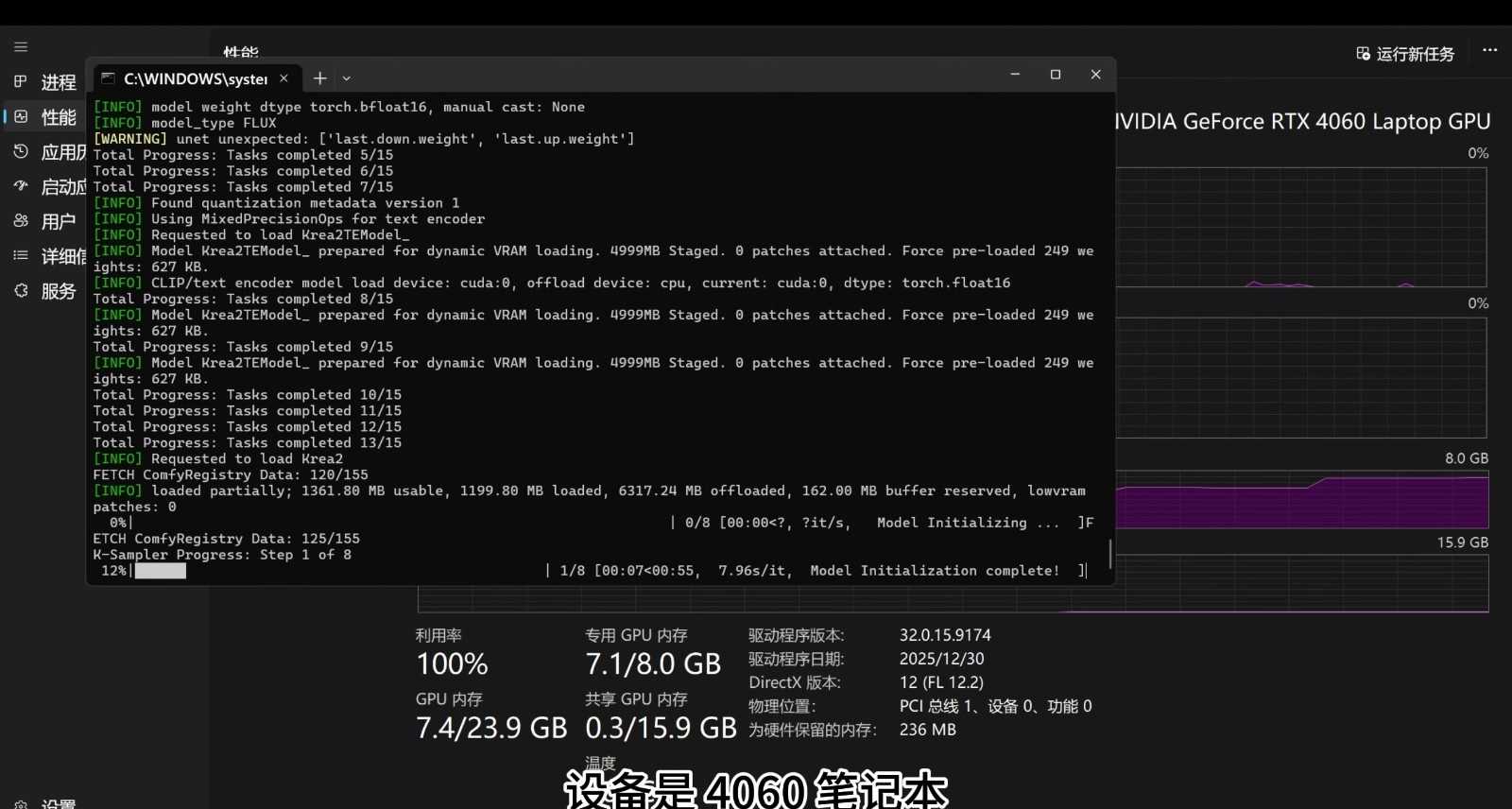Click the driver date 2025/12/30

(941, 659)
